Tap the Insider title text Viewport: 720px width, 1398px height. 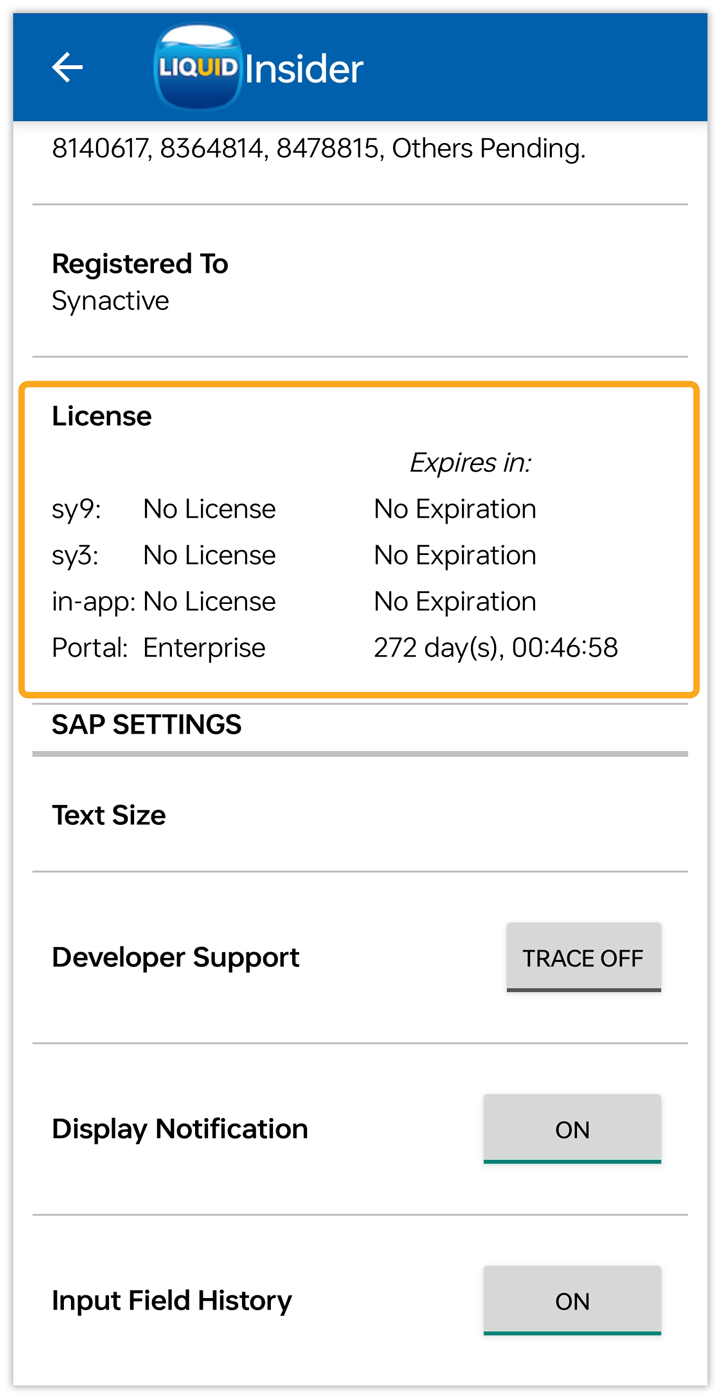point(304,69)
